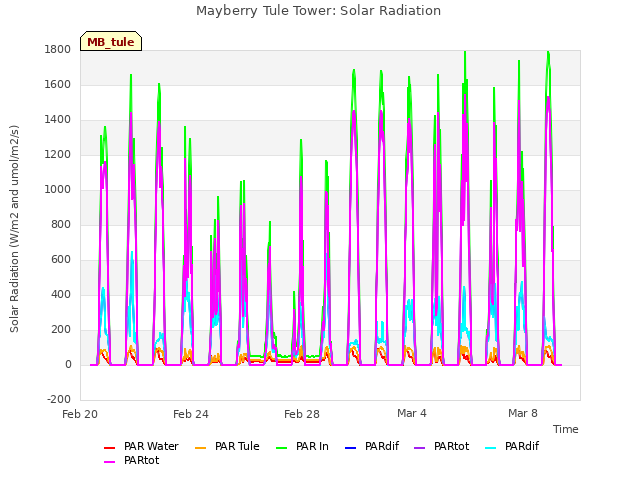Click the 600 y-axis tick label
Screen dimensions: 640x480
point(61,260)
